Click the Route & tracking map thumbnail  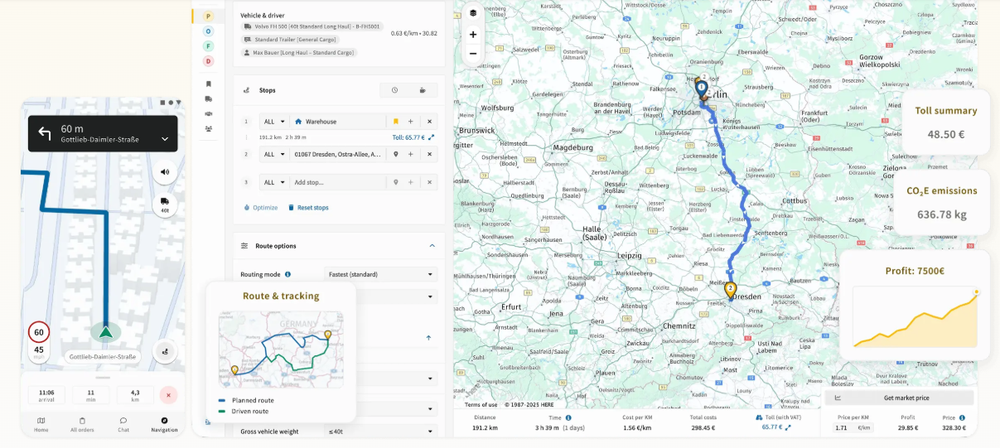point(281,350)
